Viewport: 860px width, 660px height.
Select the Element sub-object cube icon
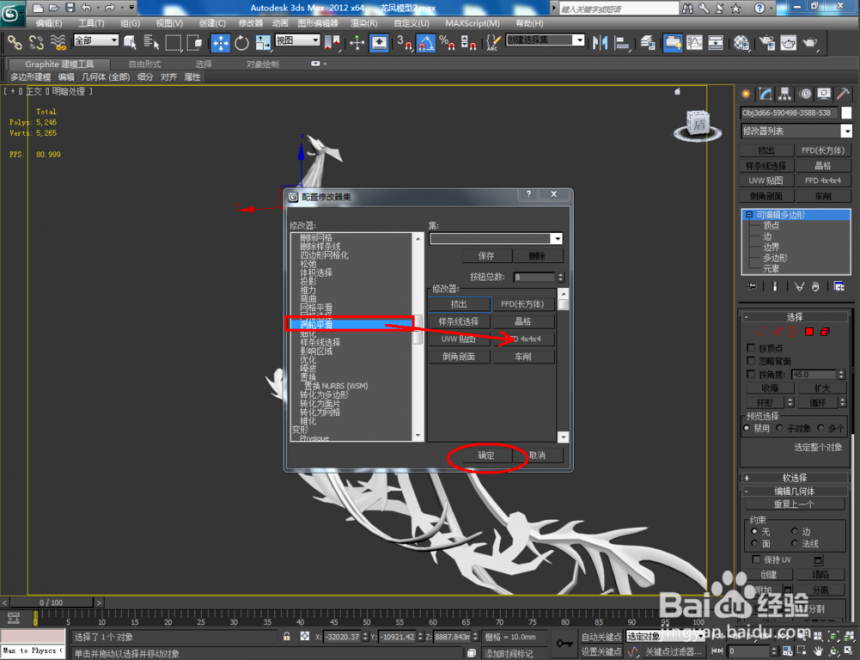click(824, 331)
